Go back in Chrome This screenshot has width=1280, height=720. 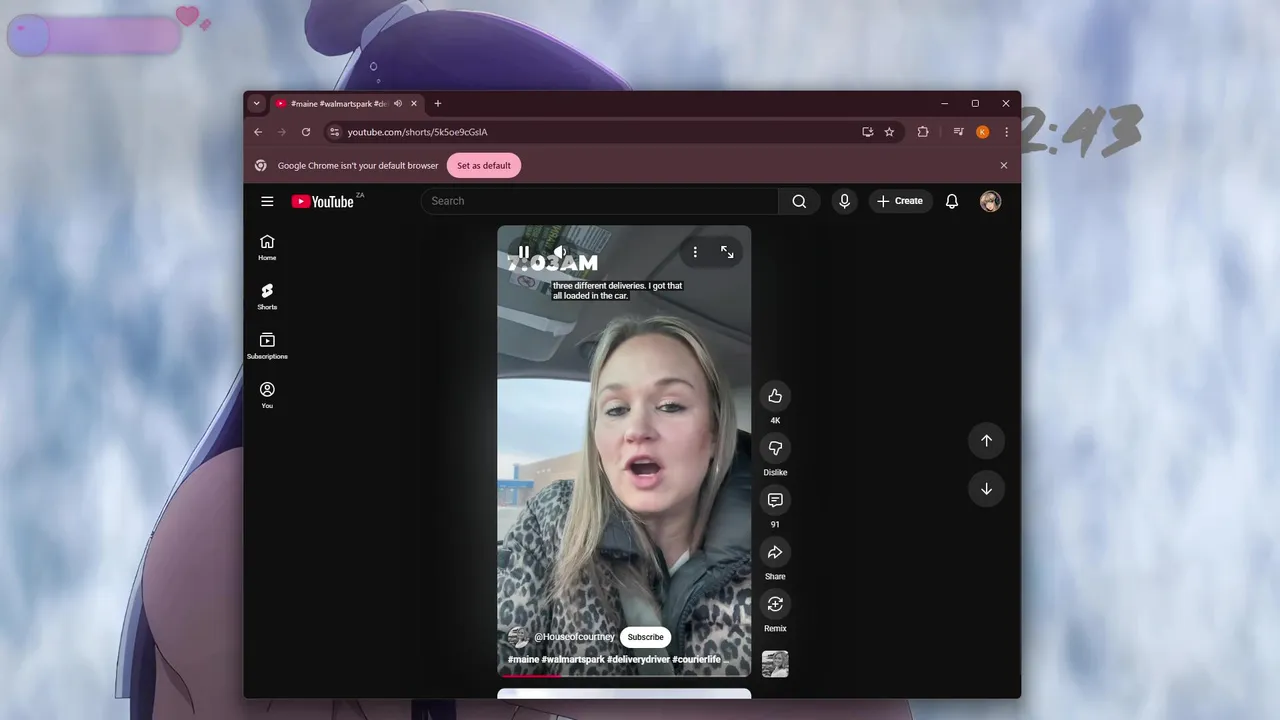258,132
